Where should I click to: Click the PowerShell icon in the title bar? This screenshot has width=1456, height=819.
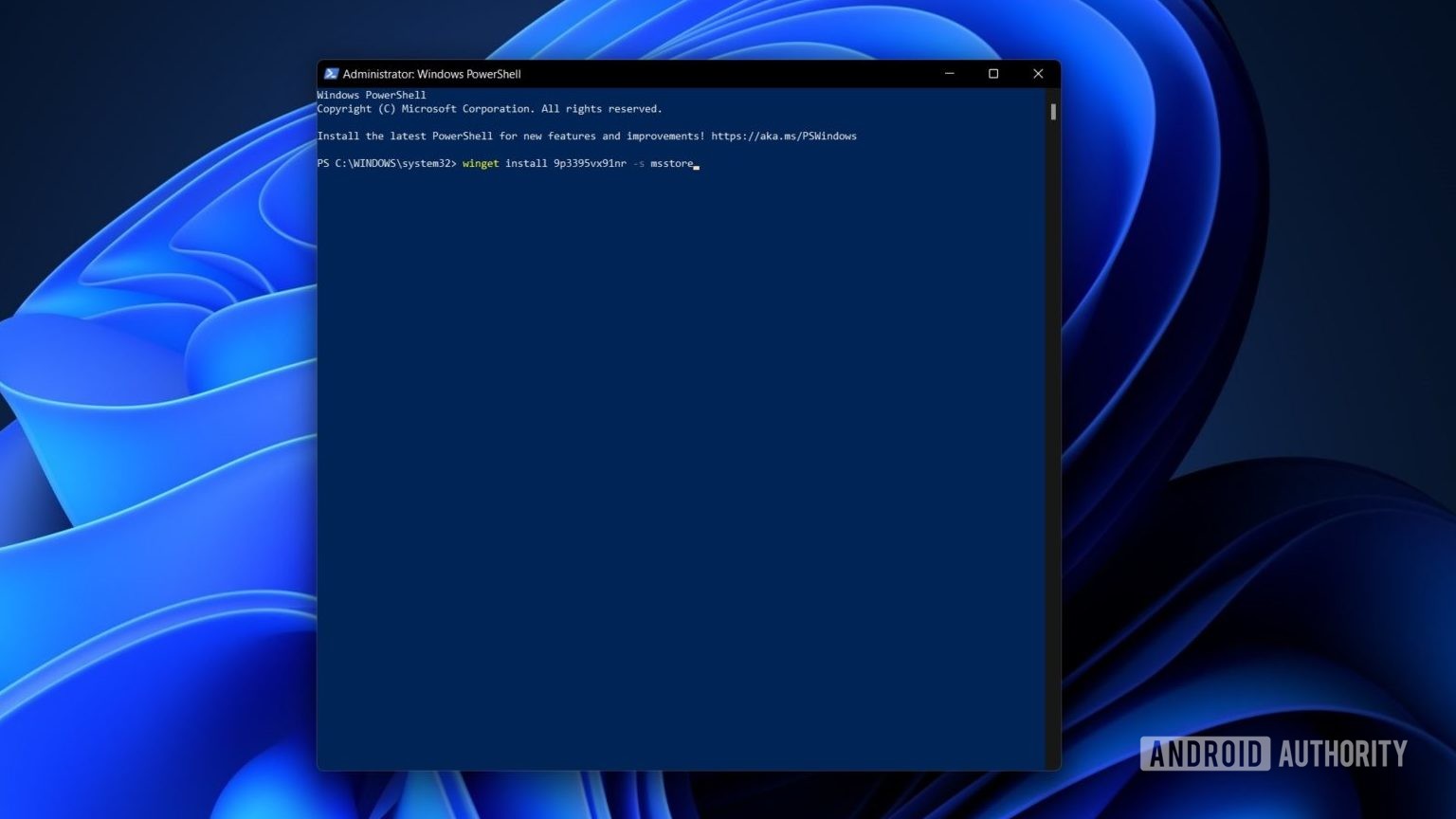click(x=331, y=74)
